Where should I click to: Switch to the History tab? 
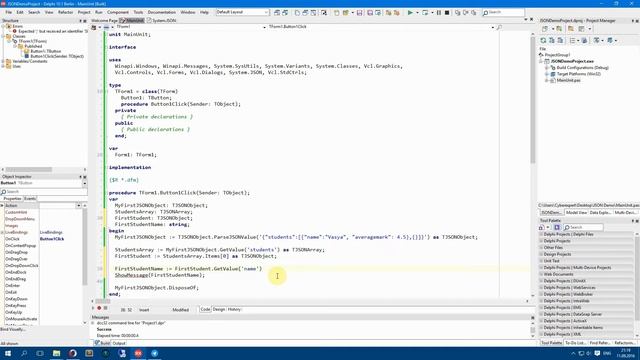(x=234, y=309)
